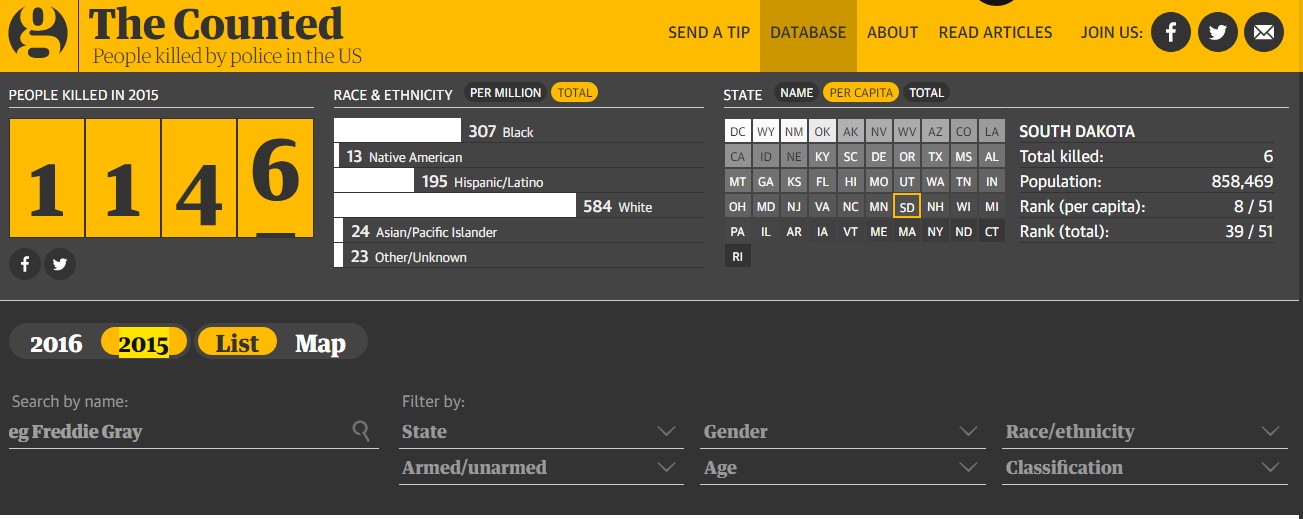
Task: Open the Database menu item
Action: [x=808, y=33]
